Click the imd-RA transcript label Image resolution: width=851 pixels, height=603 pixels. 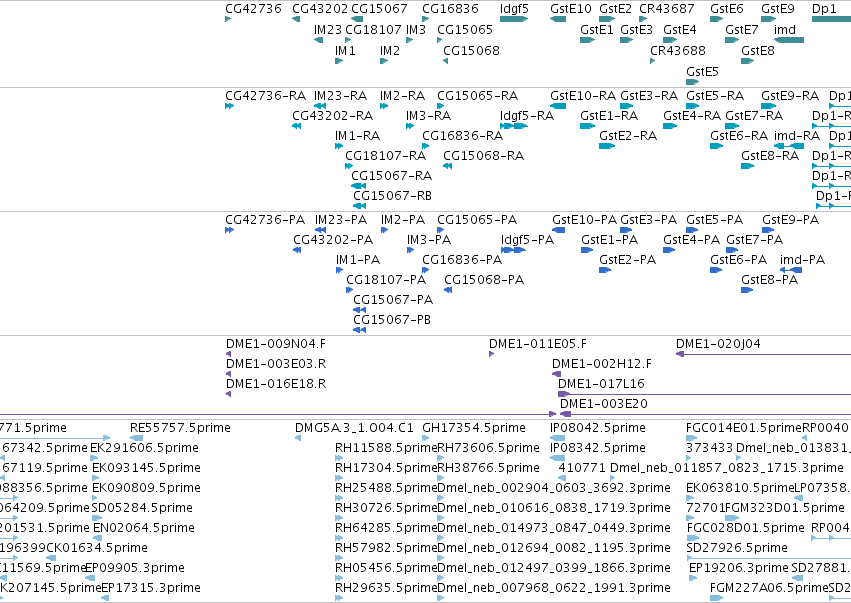click(x=797, y=136)
